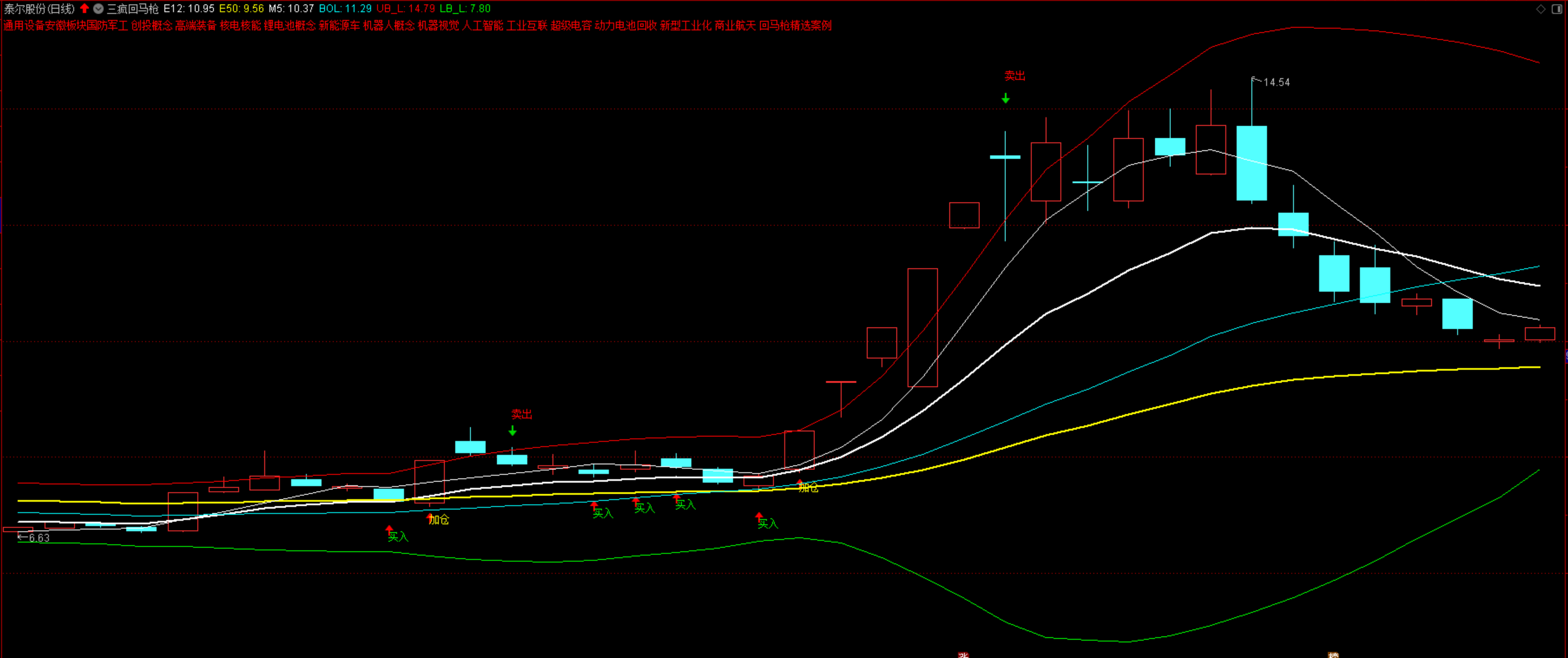Open the 三疯回马枪 indicator name label
The image size is (1568, 658).
(133, 9)
